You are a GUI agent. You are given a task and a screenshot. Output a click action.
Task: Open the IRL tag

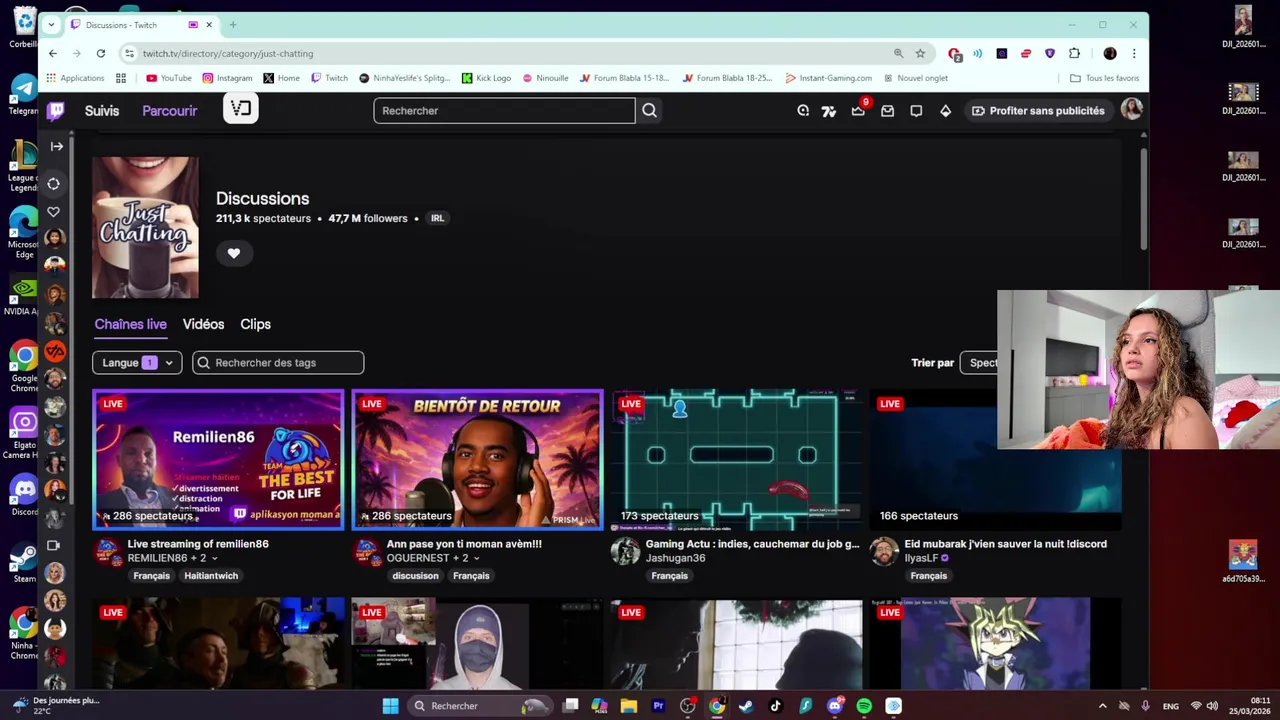pyautogui.click(x=437, y=218)
